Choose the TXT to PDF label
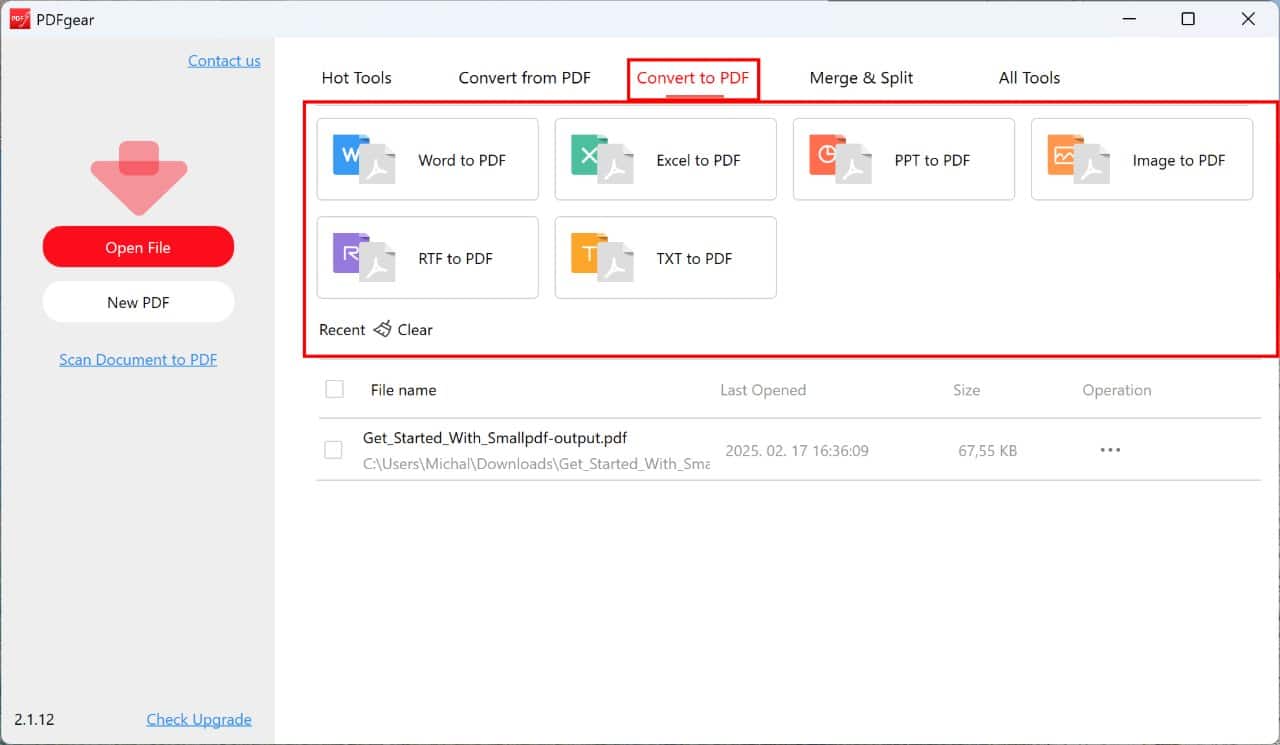1280x745 pixels. [694, 258]
